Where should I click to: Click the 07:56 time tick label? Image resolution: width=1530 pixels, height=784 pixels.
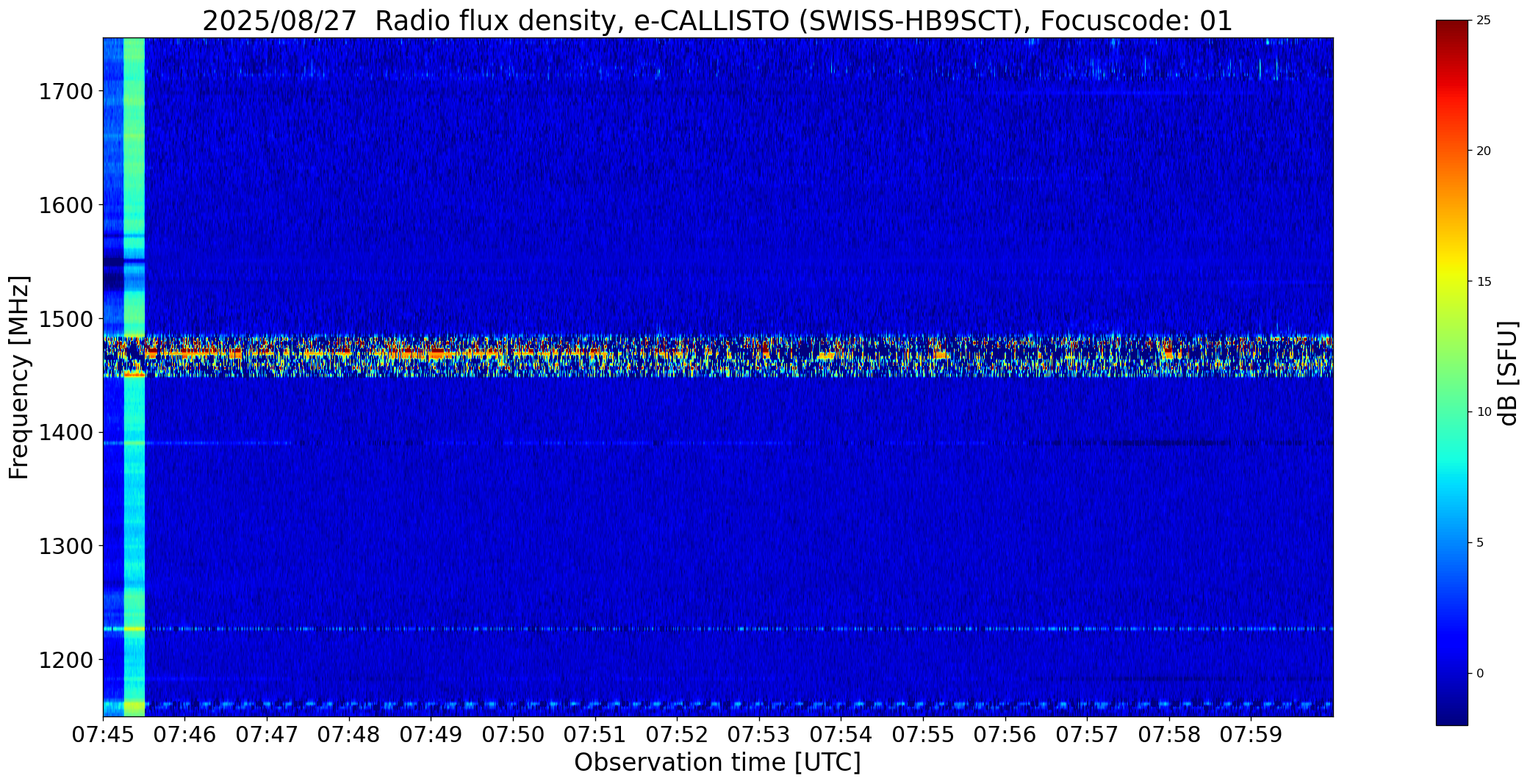point(1005,735)
